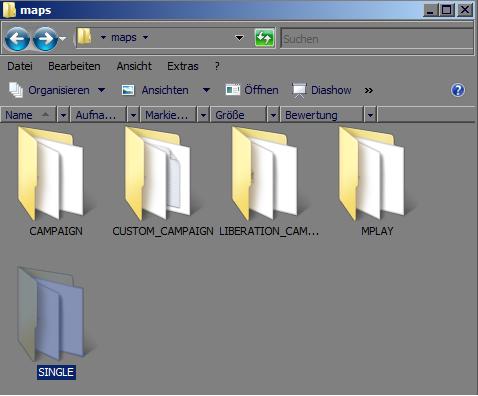The width and height of the screenshot is (478, 396).
Task: Select the CAMPAIGN folder icon
Action: 51,173
